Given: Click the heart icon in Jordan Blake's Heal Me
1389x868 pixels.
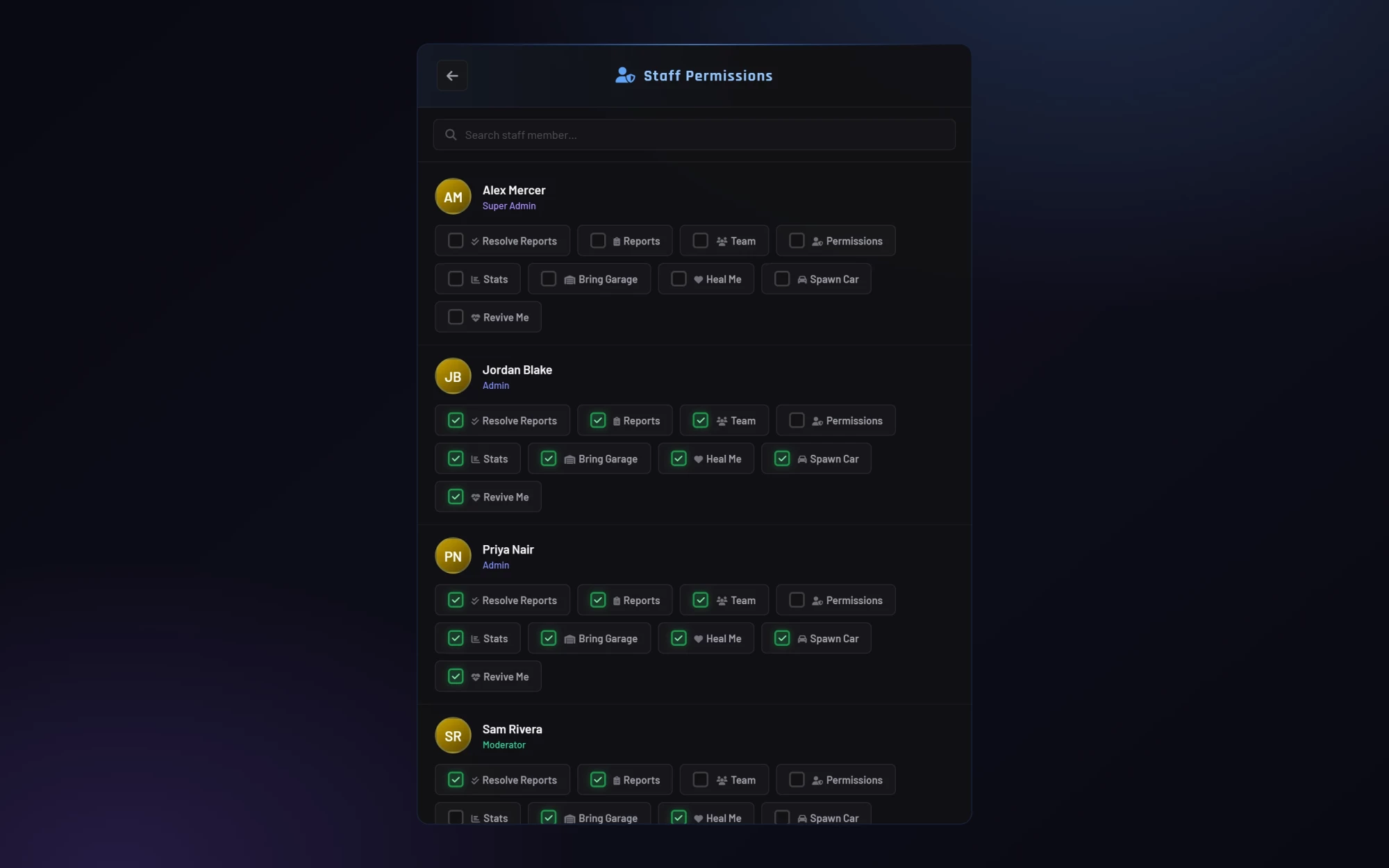Looking at the screenshot, I should 698,460.
